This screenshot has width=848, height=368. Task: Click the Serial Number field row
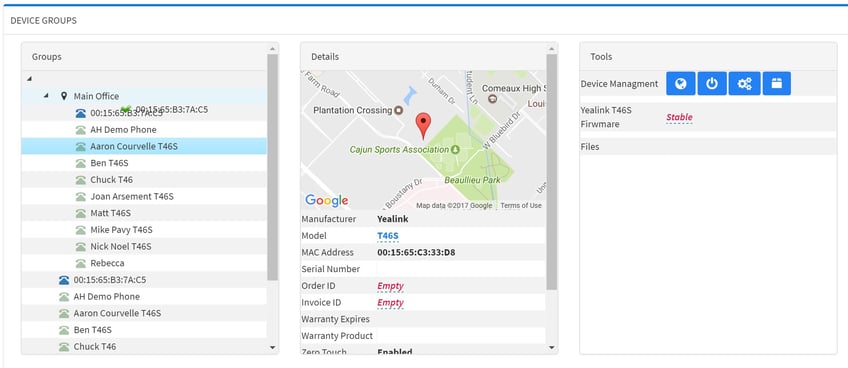point(423,269)
